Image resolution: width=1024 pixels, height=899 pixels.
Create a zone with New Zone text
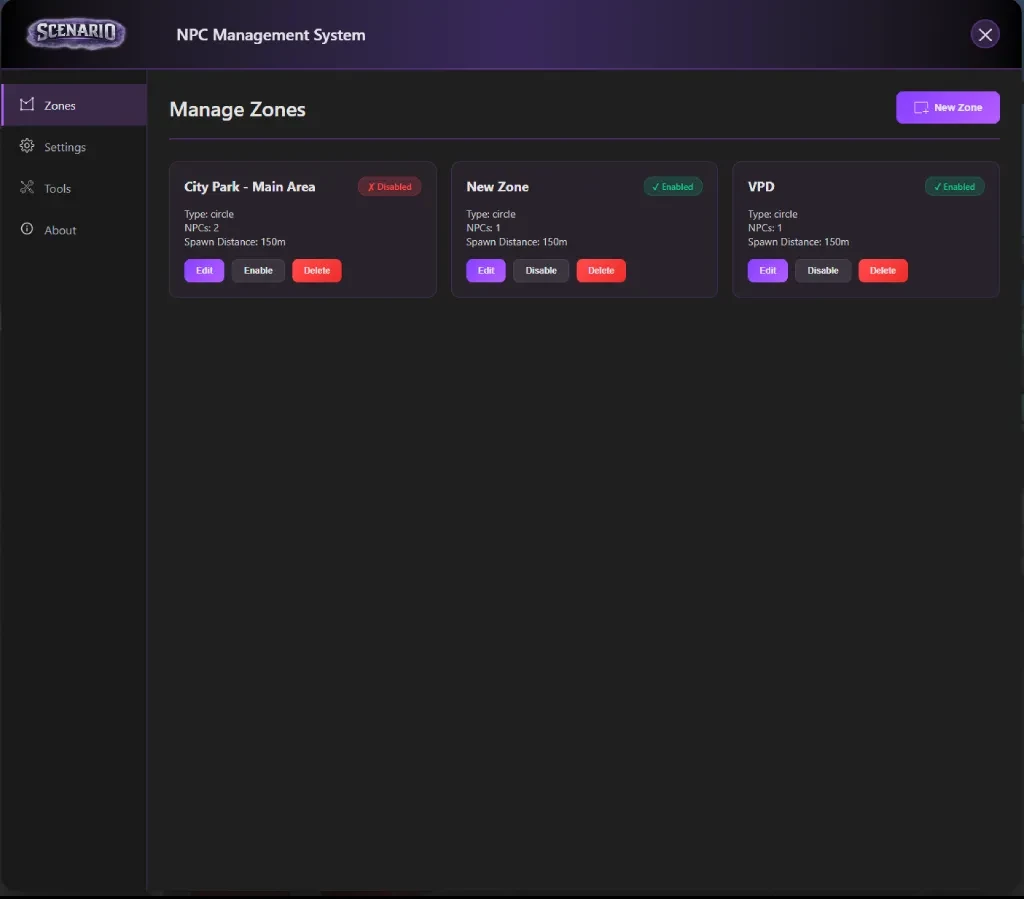(958, 108)
